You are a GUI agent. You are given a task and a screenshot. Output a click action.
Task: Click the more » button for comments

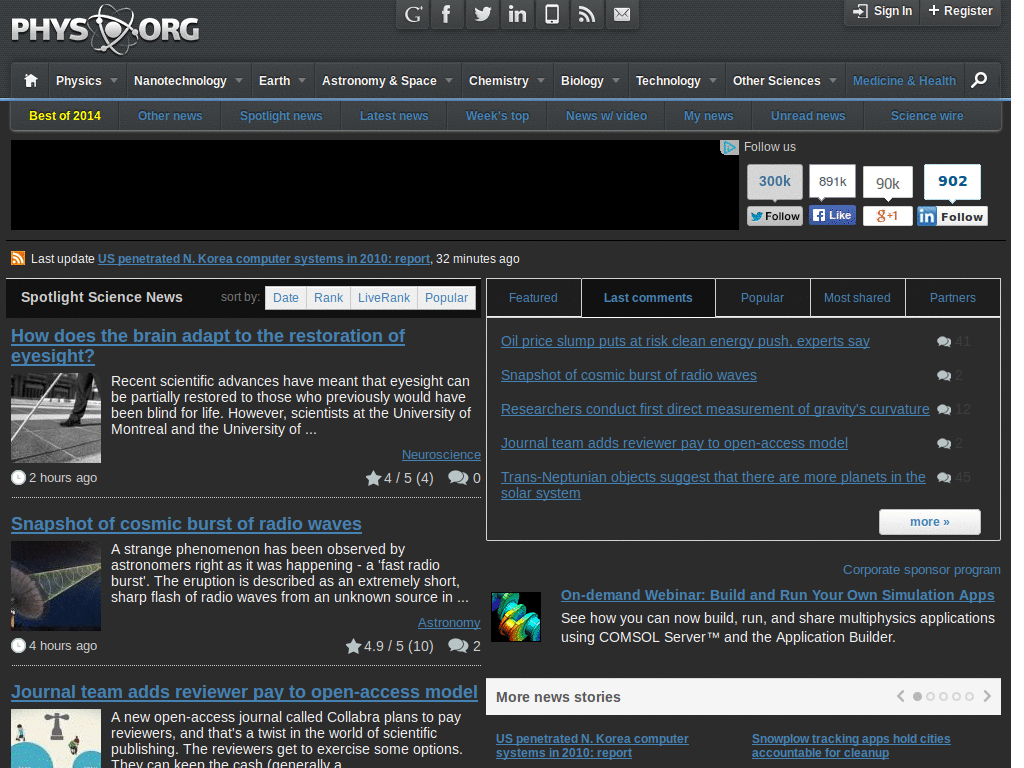[929, 521]
